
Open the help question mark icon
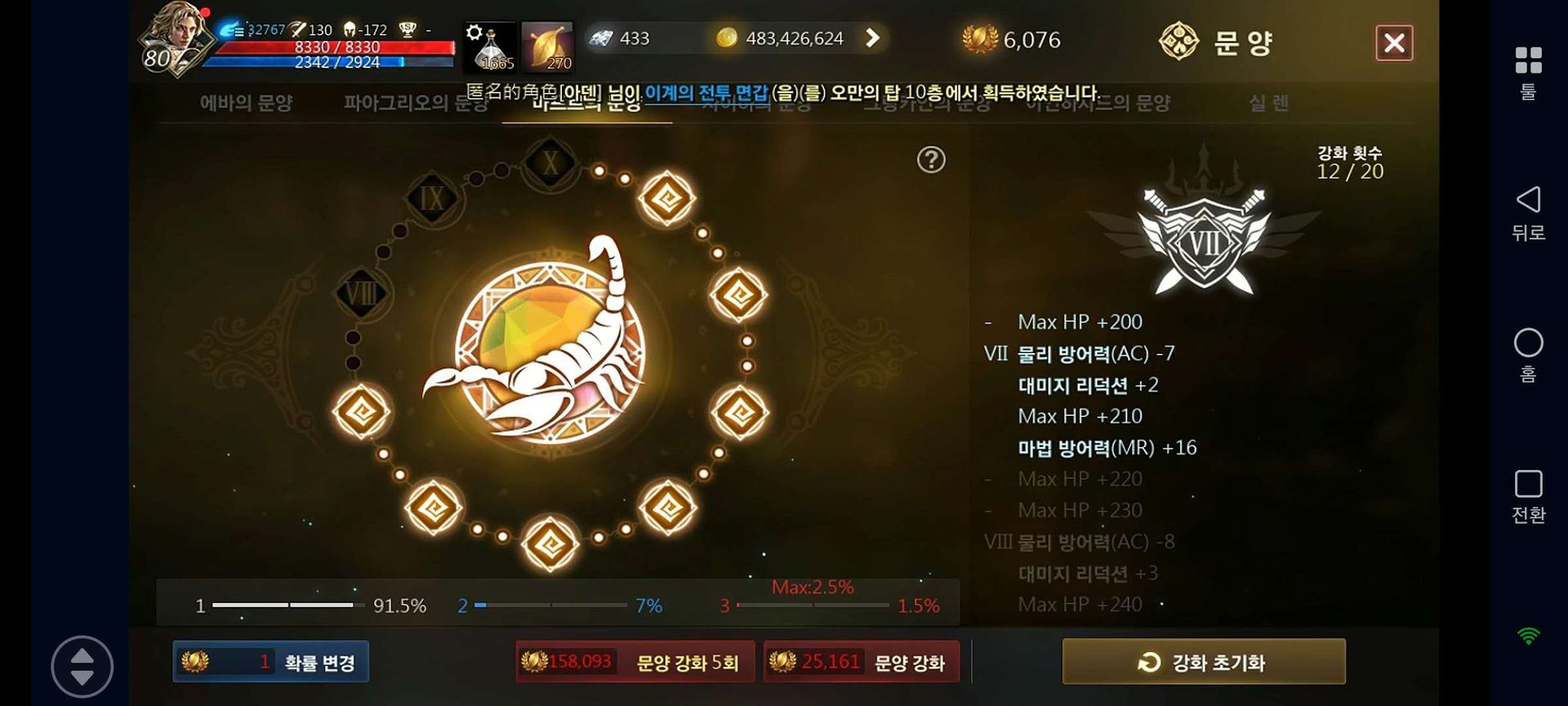click(931, 159)
